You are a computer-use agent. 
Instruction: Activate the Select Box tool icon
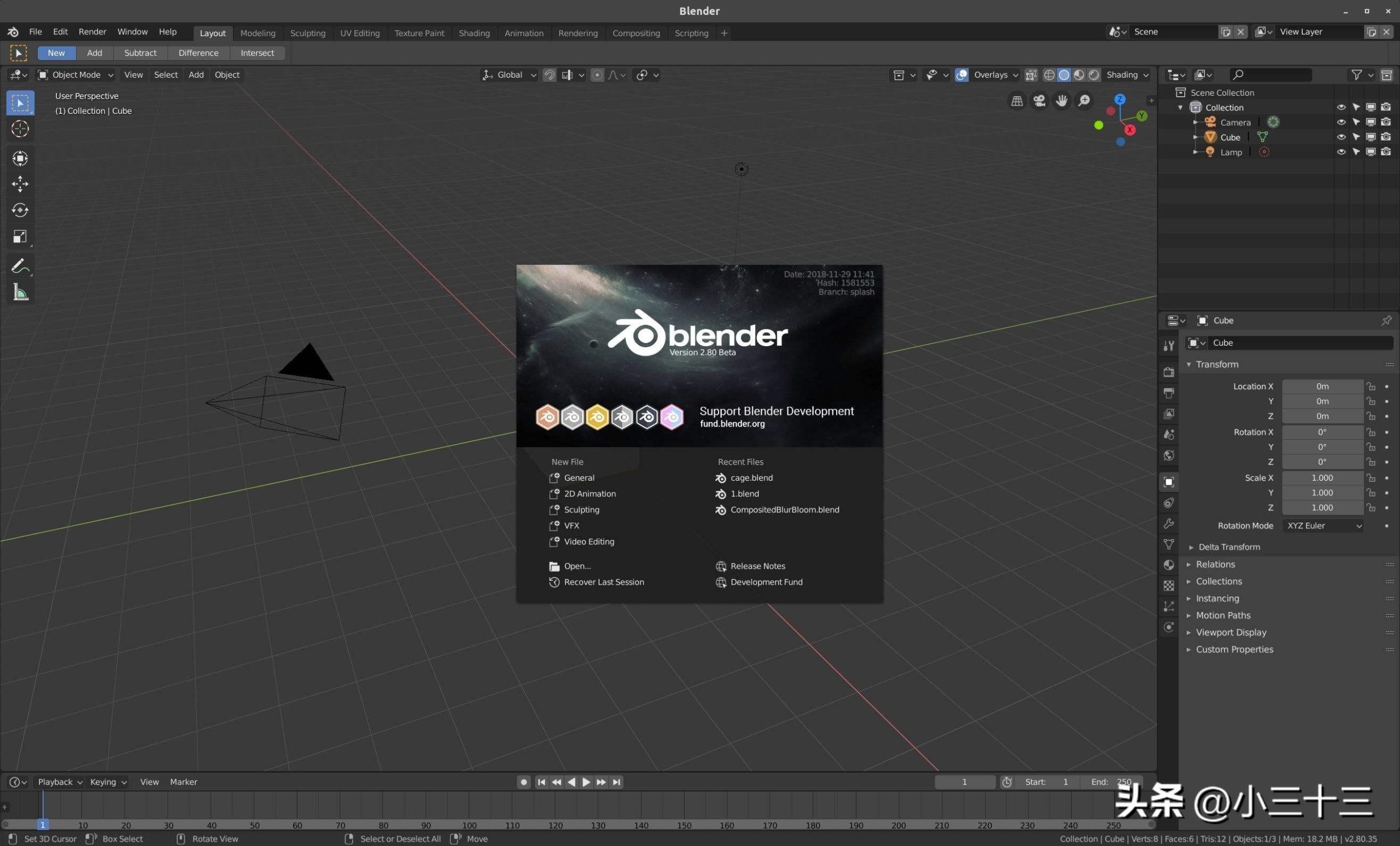[x=20, y=103]
